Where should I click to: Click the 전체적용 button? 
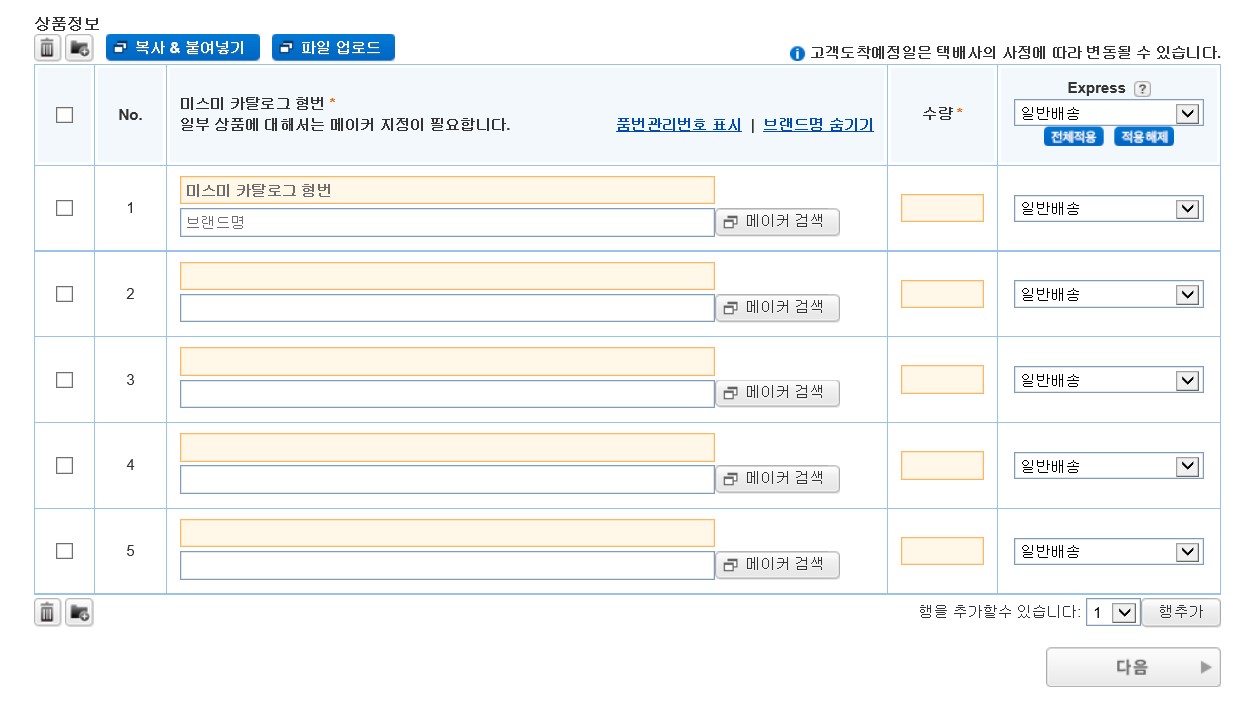(x=1073, y=137)
